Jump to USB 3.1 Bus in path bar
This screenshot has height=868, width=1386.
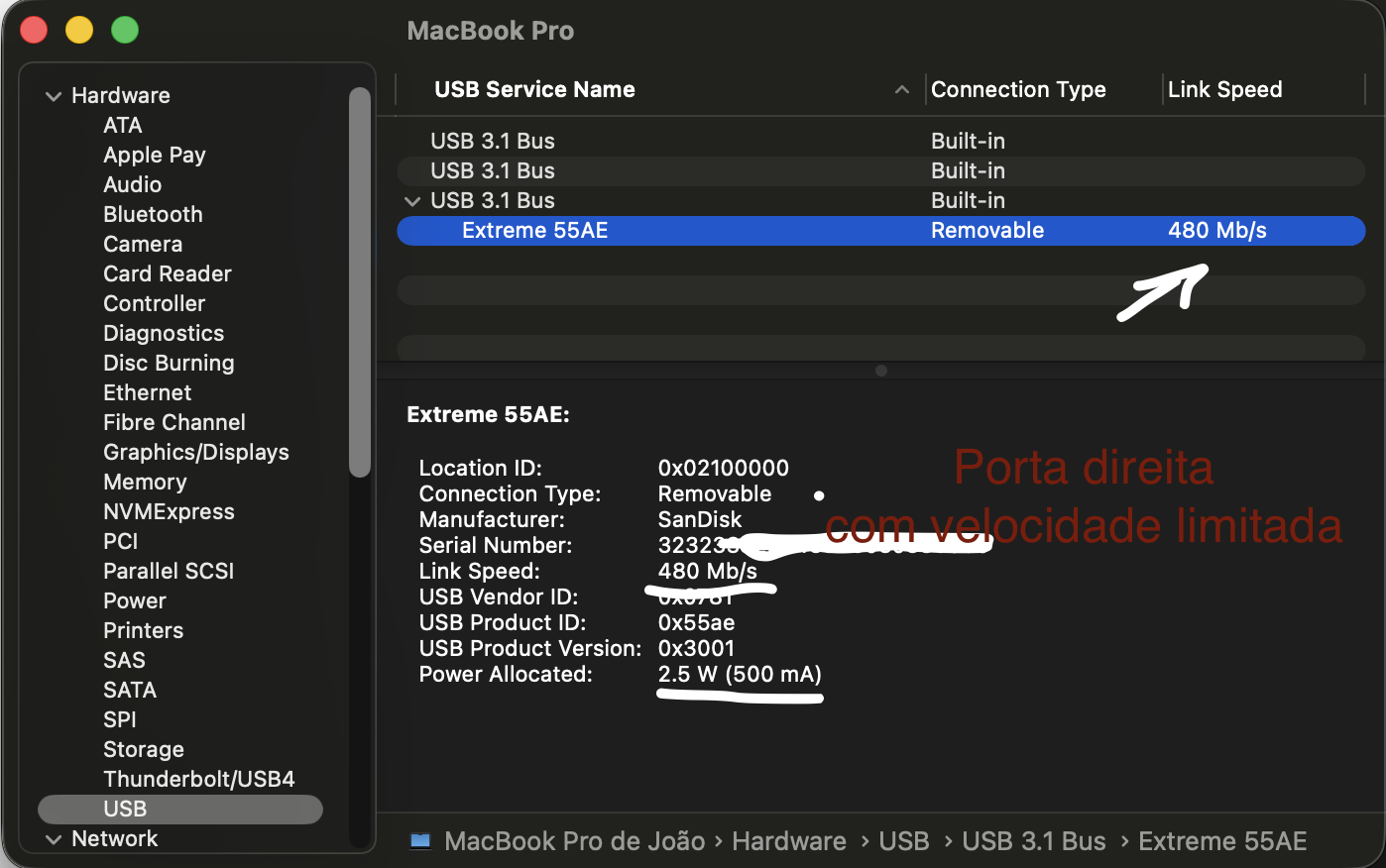point(1034,841)
